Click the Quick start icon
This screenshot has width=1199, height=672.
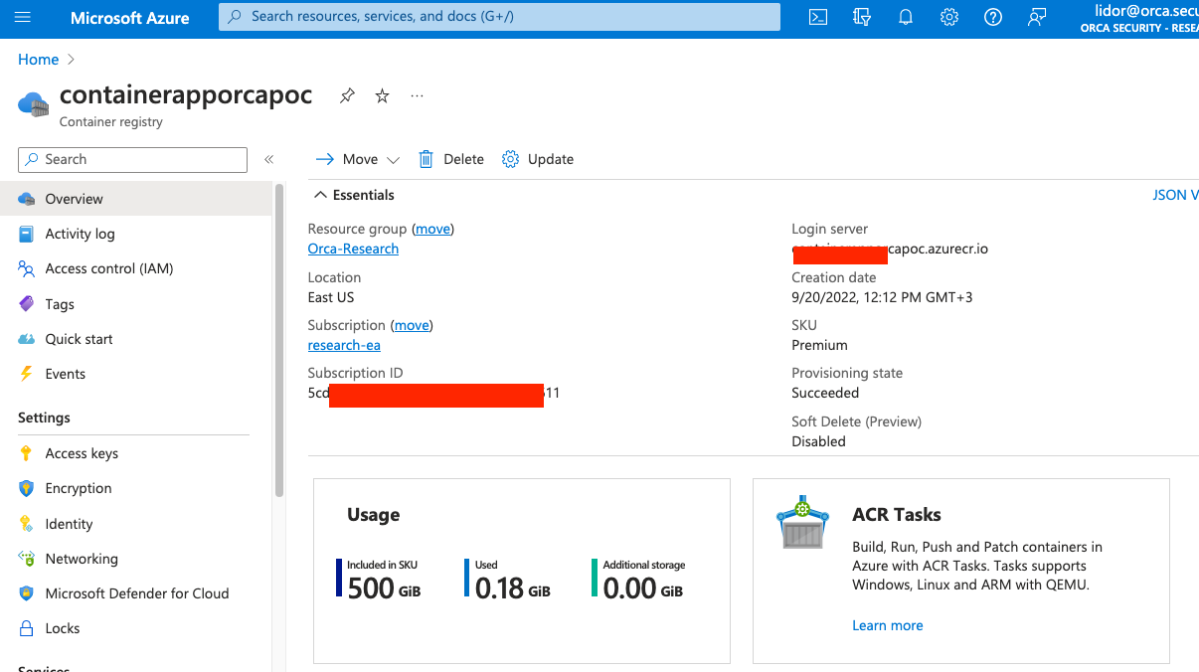click(26, 339)
